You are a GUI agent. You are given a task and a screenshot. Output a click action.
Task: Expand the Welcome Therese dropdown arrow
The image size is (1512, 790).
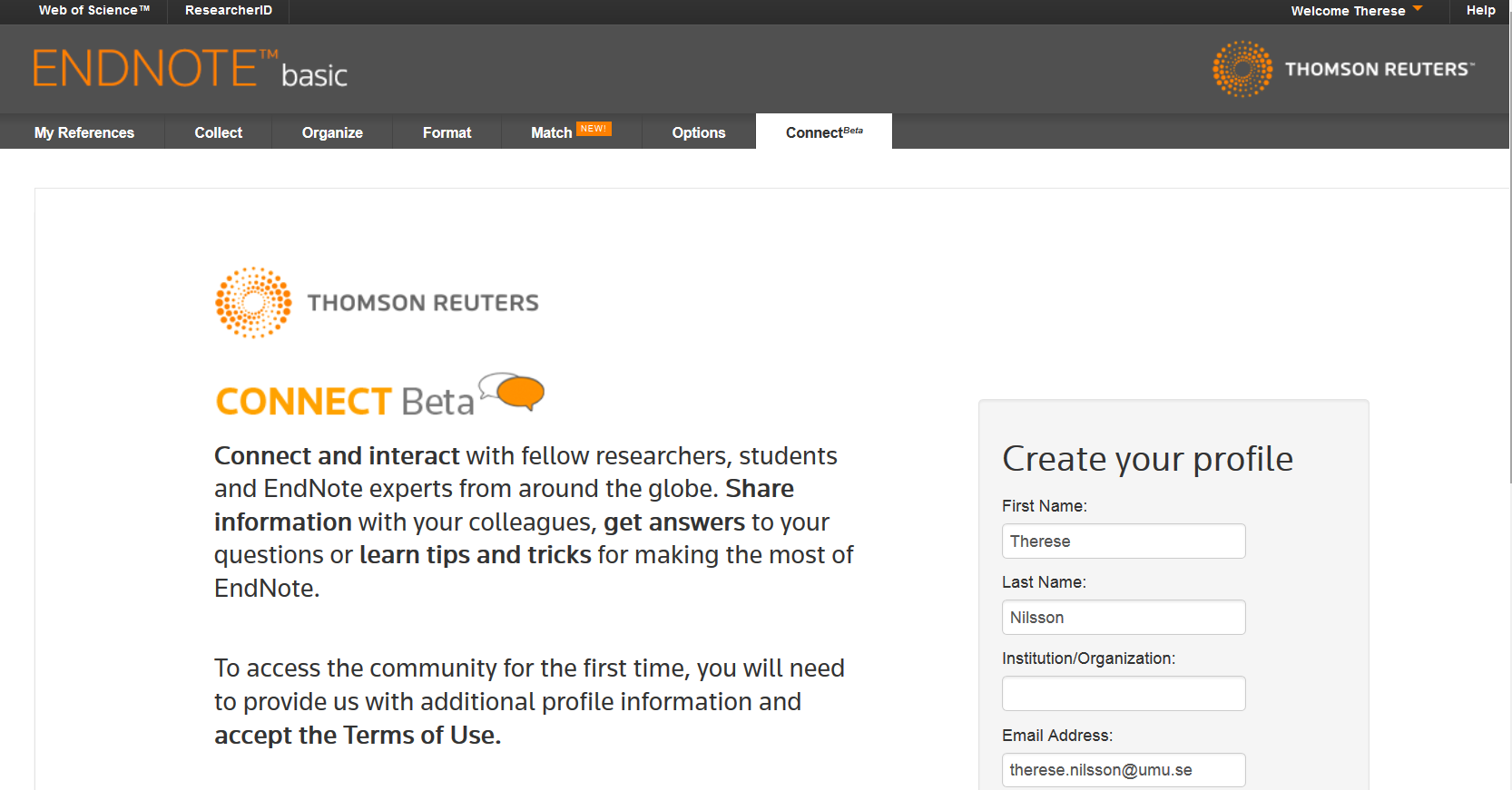click(1418, 9)
